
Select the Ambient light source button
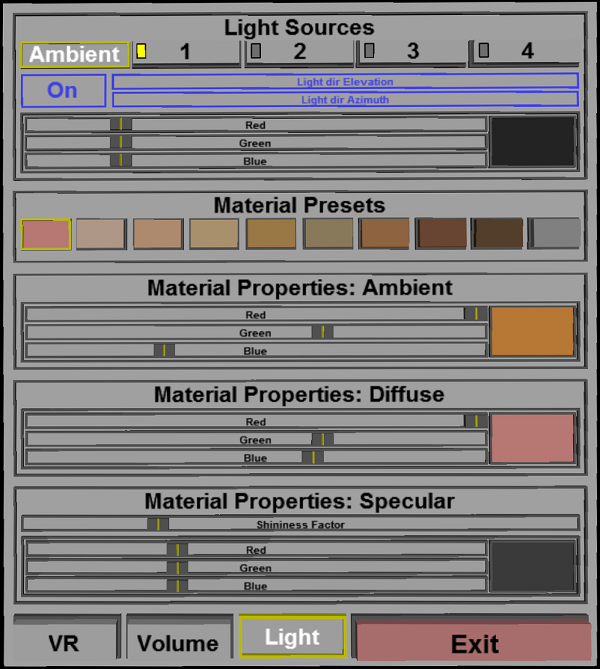(75, 54)
